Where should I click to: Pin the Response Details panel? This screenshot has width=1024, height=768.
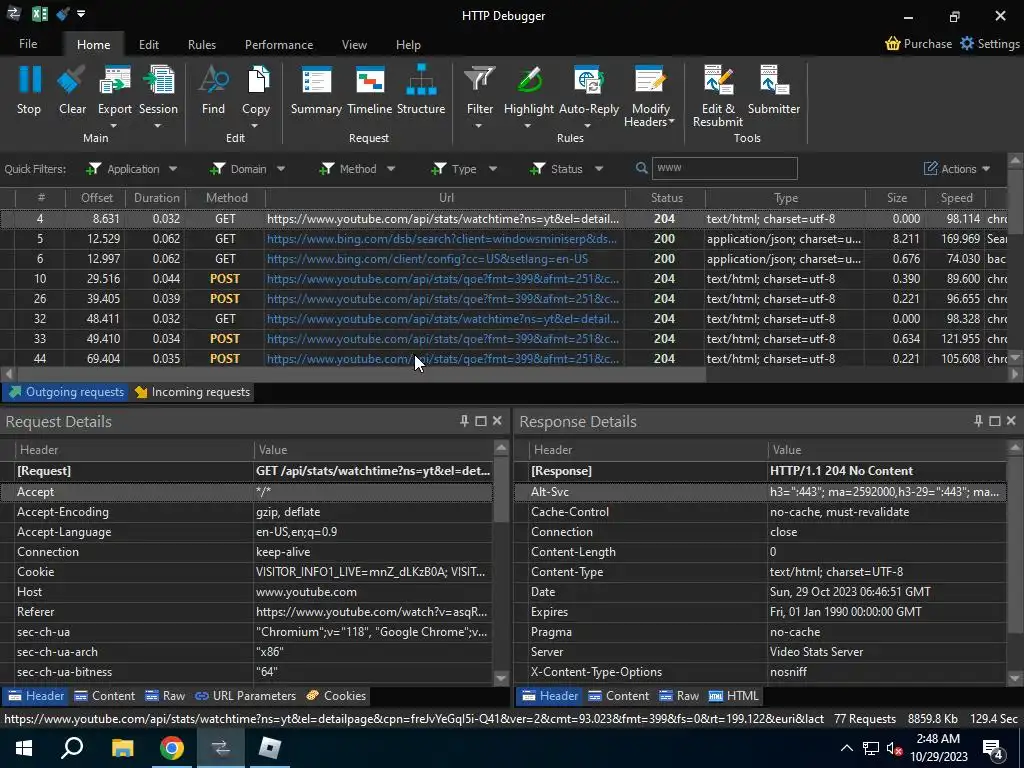pos(978,421)
